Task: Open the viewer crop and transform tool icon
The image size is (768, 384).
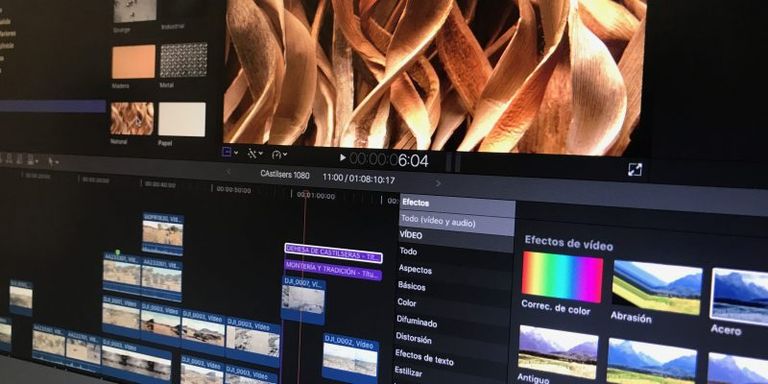Action: (227, 153)
